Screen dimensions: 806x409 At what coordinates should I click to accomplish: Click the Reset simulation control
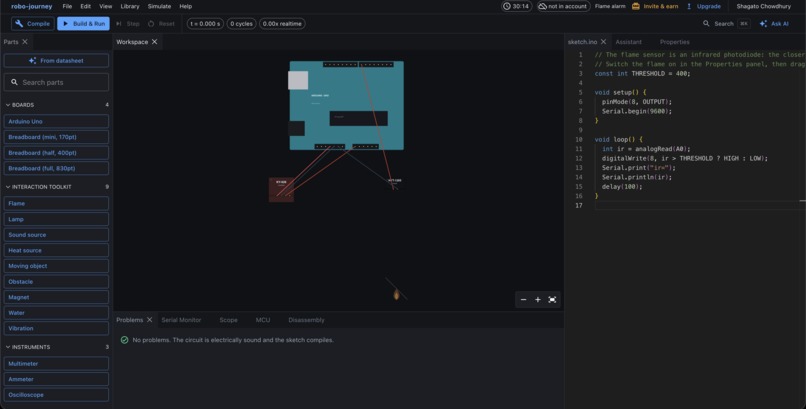161,24
